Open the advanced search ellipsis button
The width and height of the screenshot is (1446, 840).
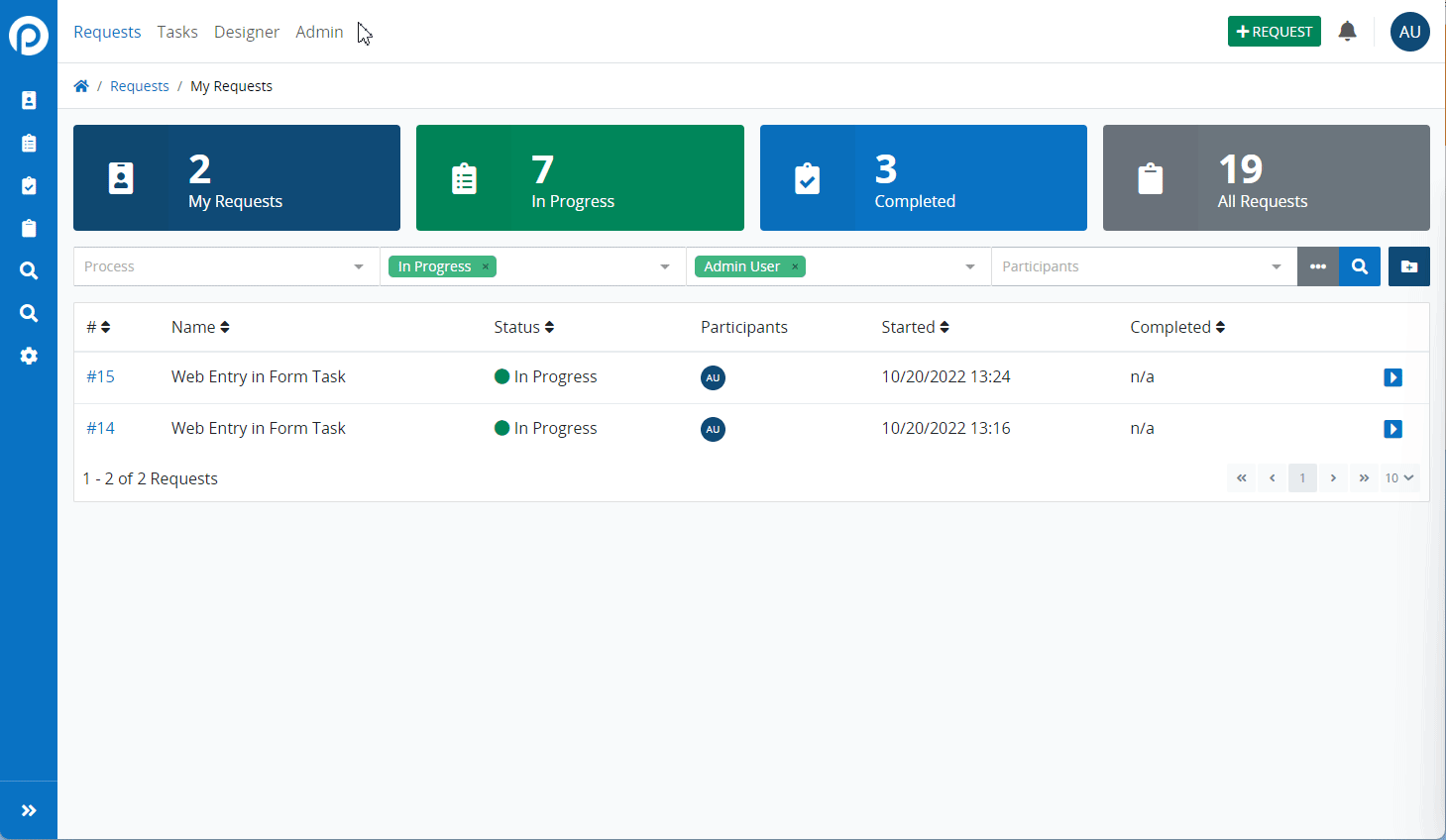pos(1317,266)
